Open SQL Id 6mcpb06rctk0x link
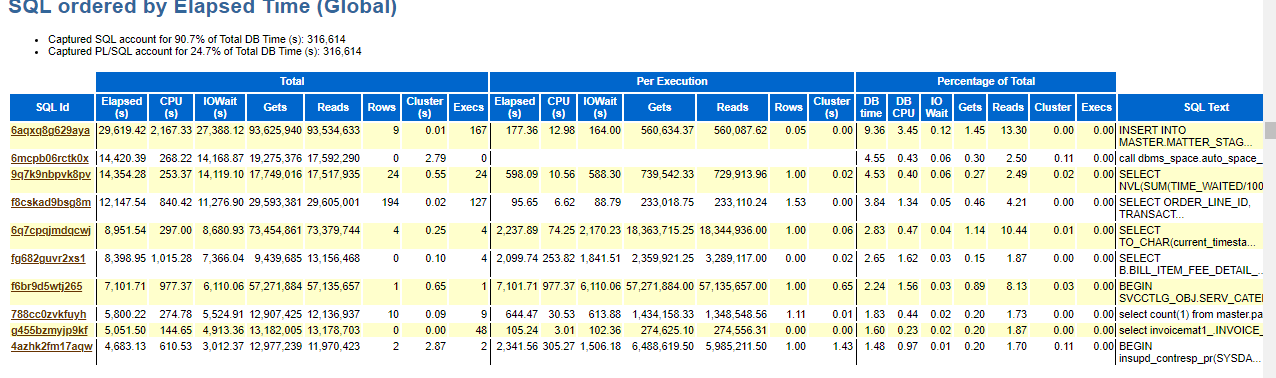1276x378 pixels. (x=50, y=158)
